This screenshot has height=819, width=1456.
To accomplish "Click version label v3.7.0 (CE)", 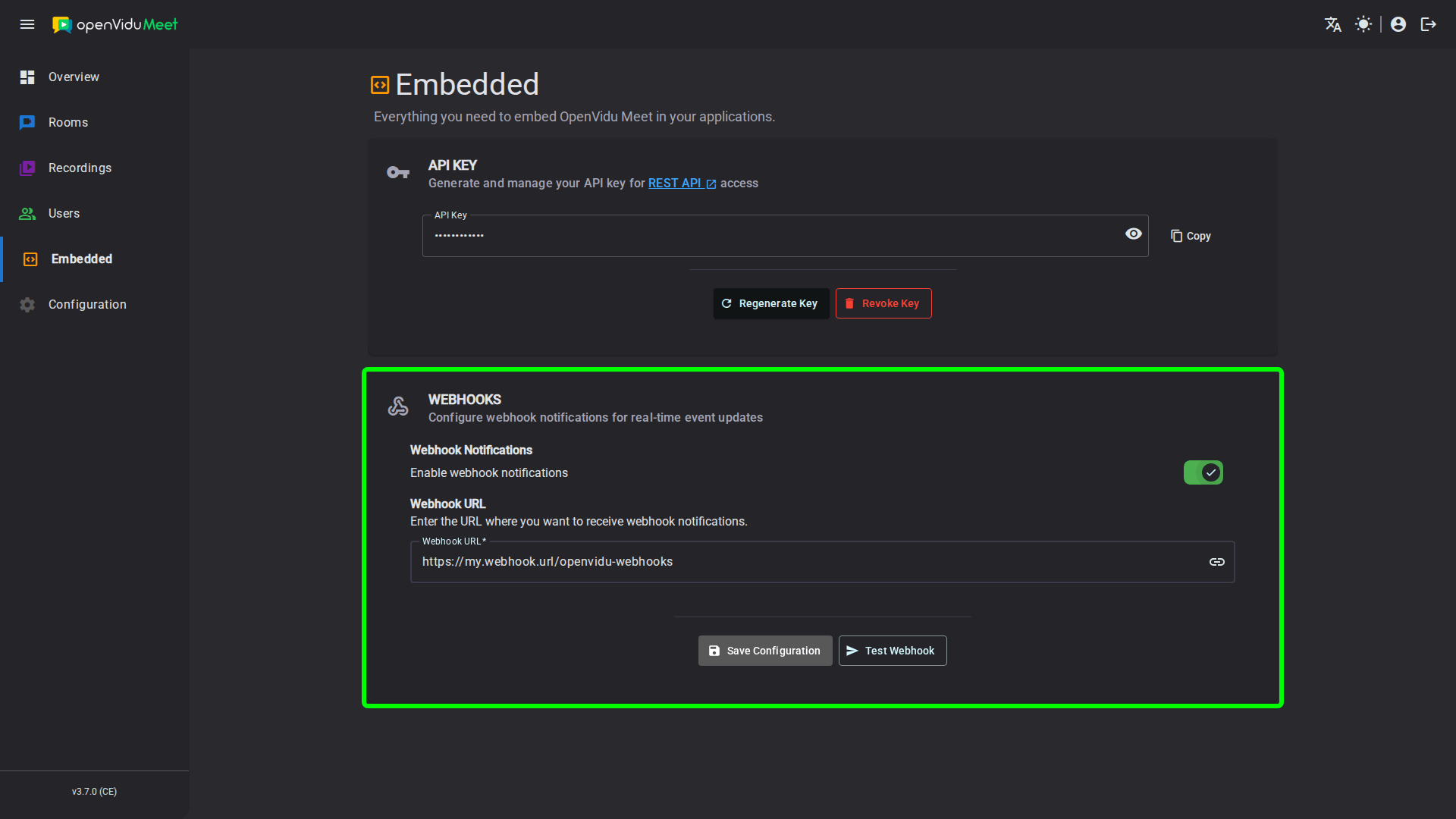I will coord(94,792).
